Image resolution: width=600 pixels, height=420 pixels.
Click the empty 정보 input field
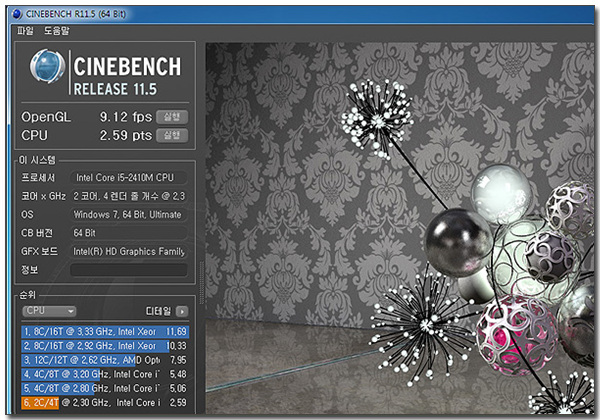coord(129,270)
